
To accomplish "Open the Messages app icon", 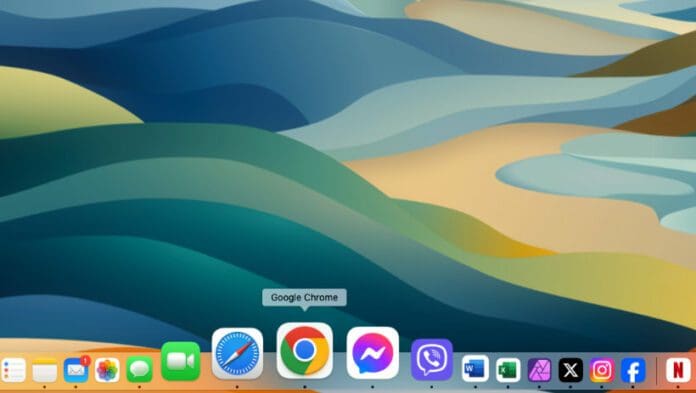I will click(x=139, y=369).
